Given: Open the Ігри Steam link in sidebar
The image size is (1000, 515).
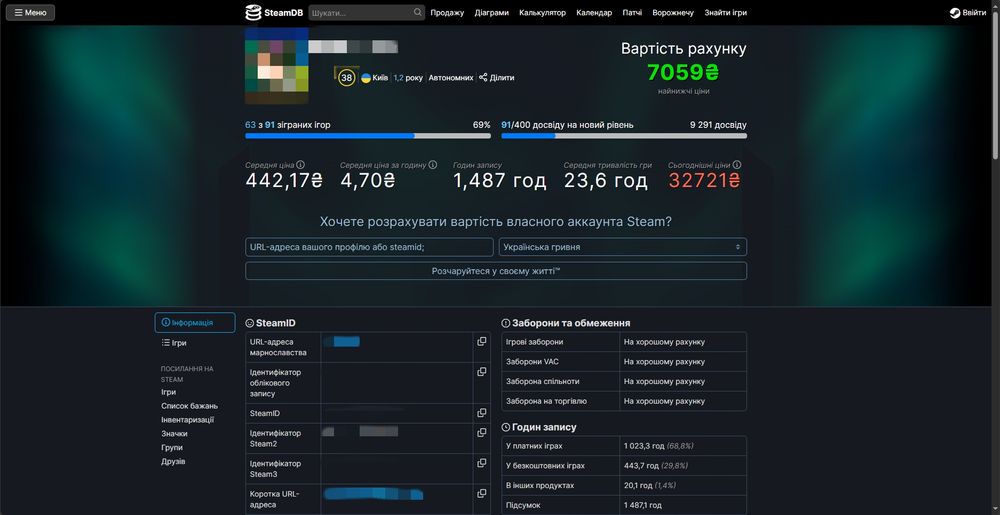Looking at the screenshot, I should [168, 392].
